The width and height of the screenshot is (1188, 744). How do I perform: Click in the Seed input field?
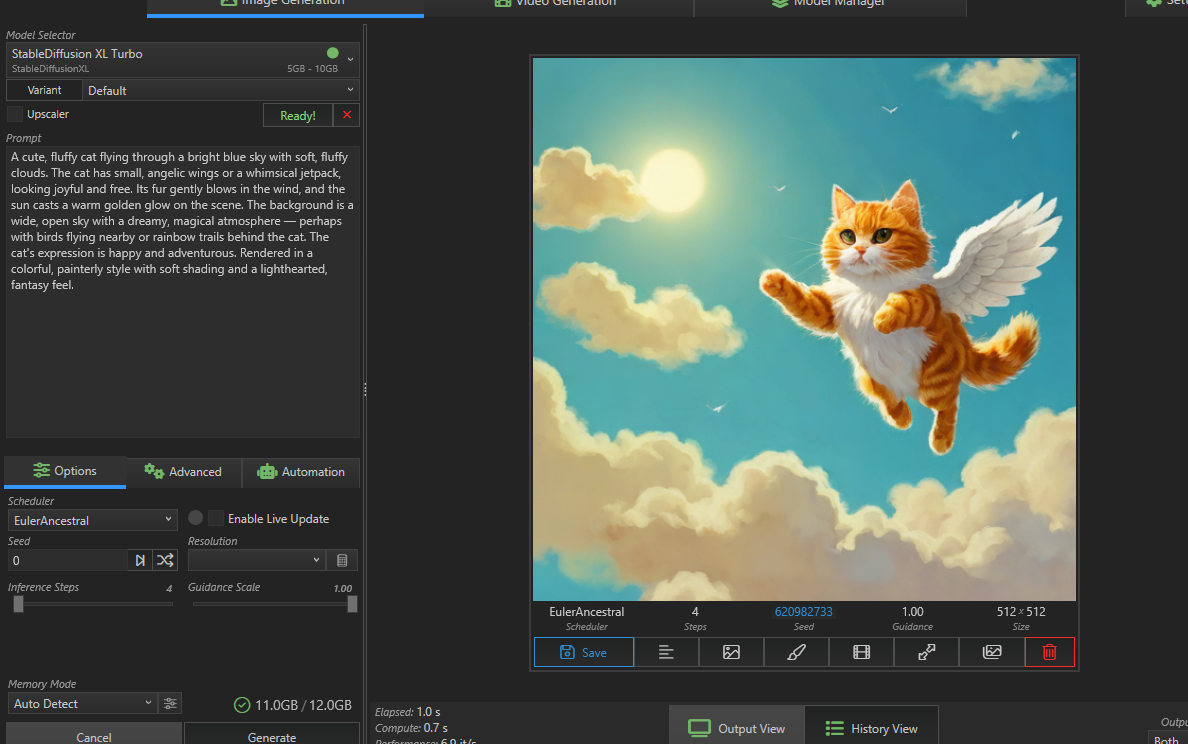pos(67,561)
